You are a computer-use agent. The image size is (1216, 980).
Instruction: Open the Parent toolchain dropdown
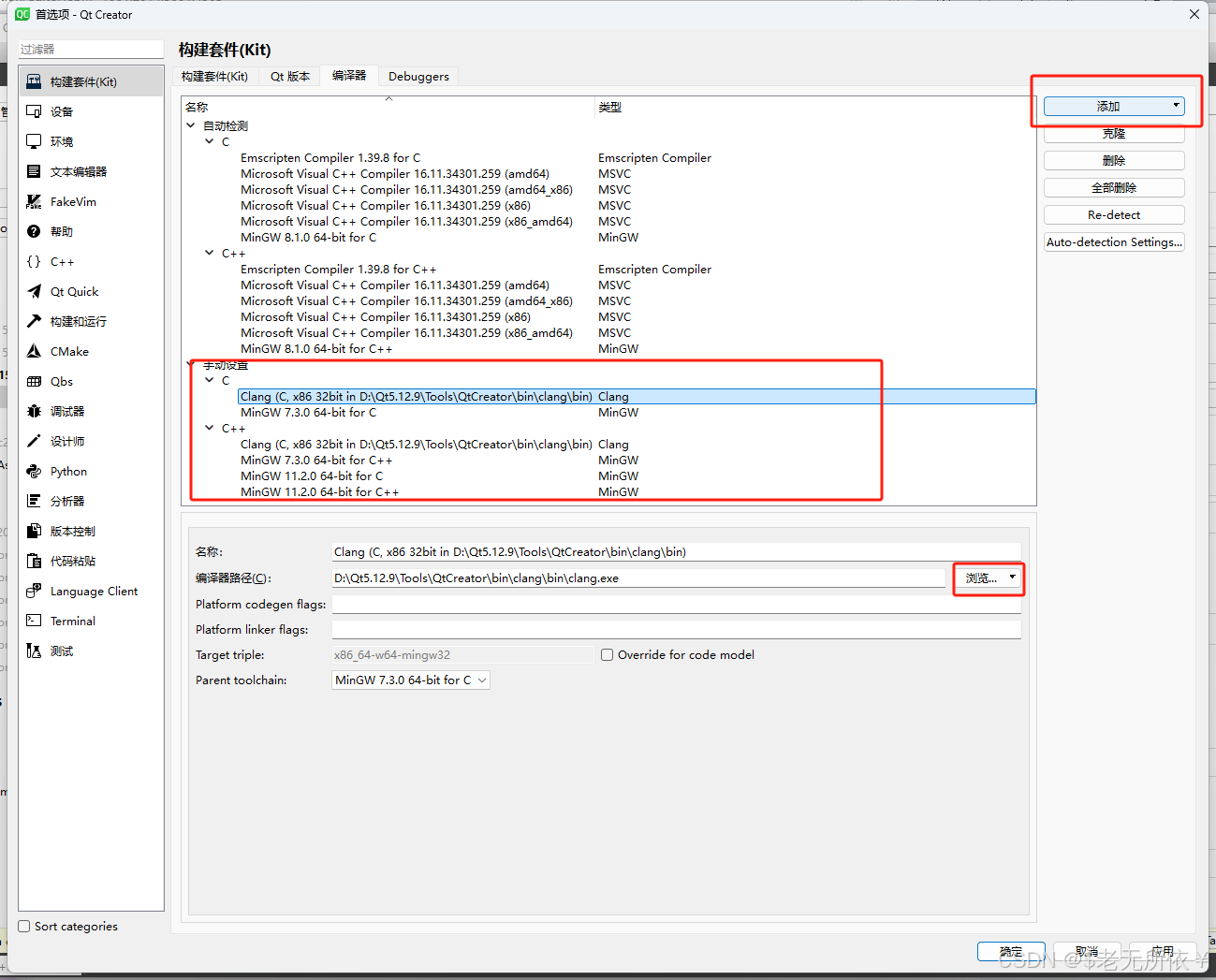[409, 680]
